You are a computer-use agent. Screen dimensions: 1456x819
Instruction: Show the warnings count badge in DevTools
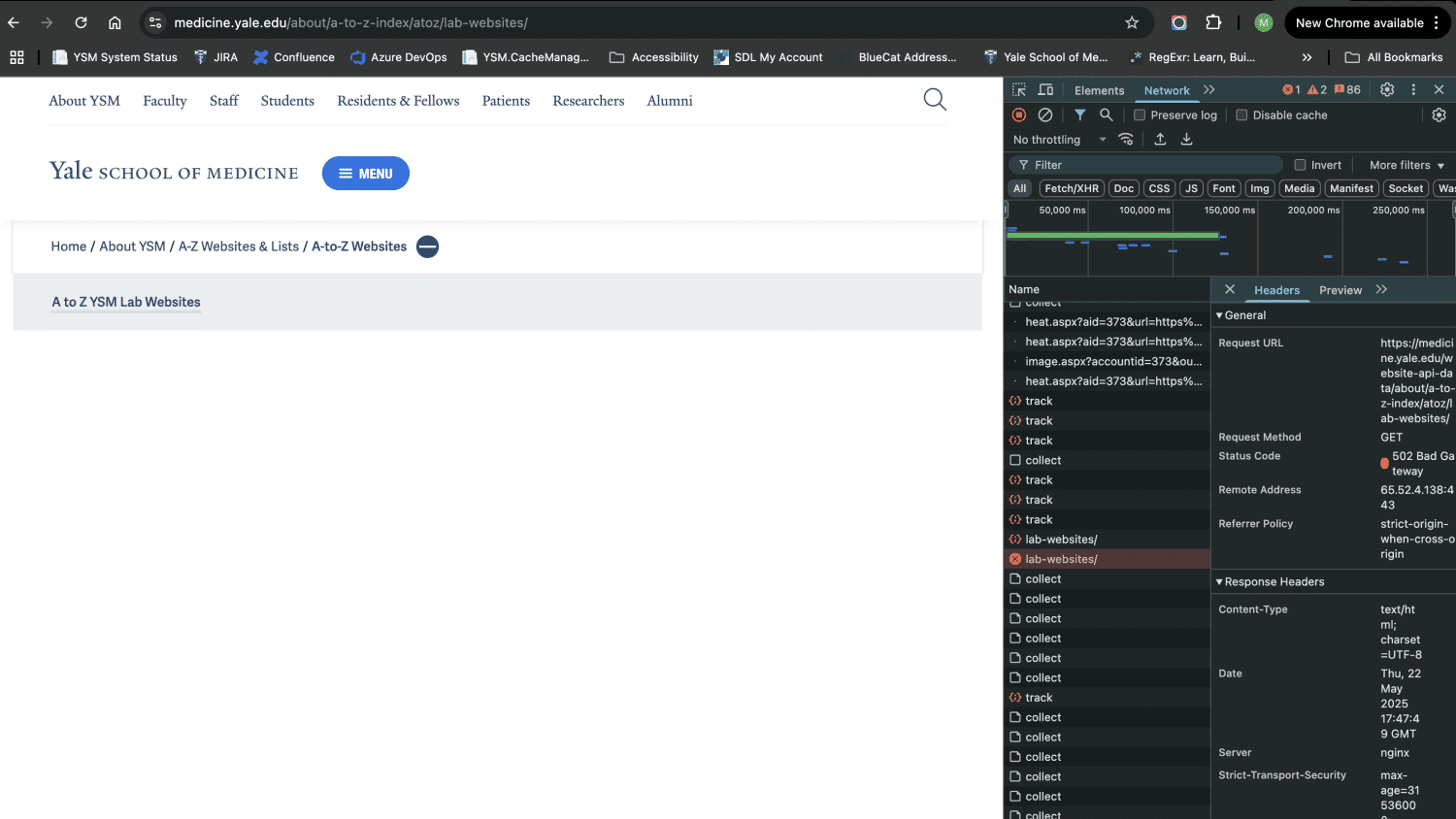click(1317, 89)
